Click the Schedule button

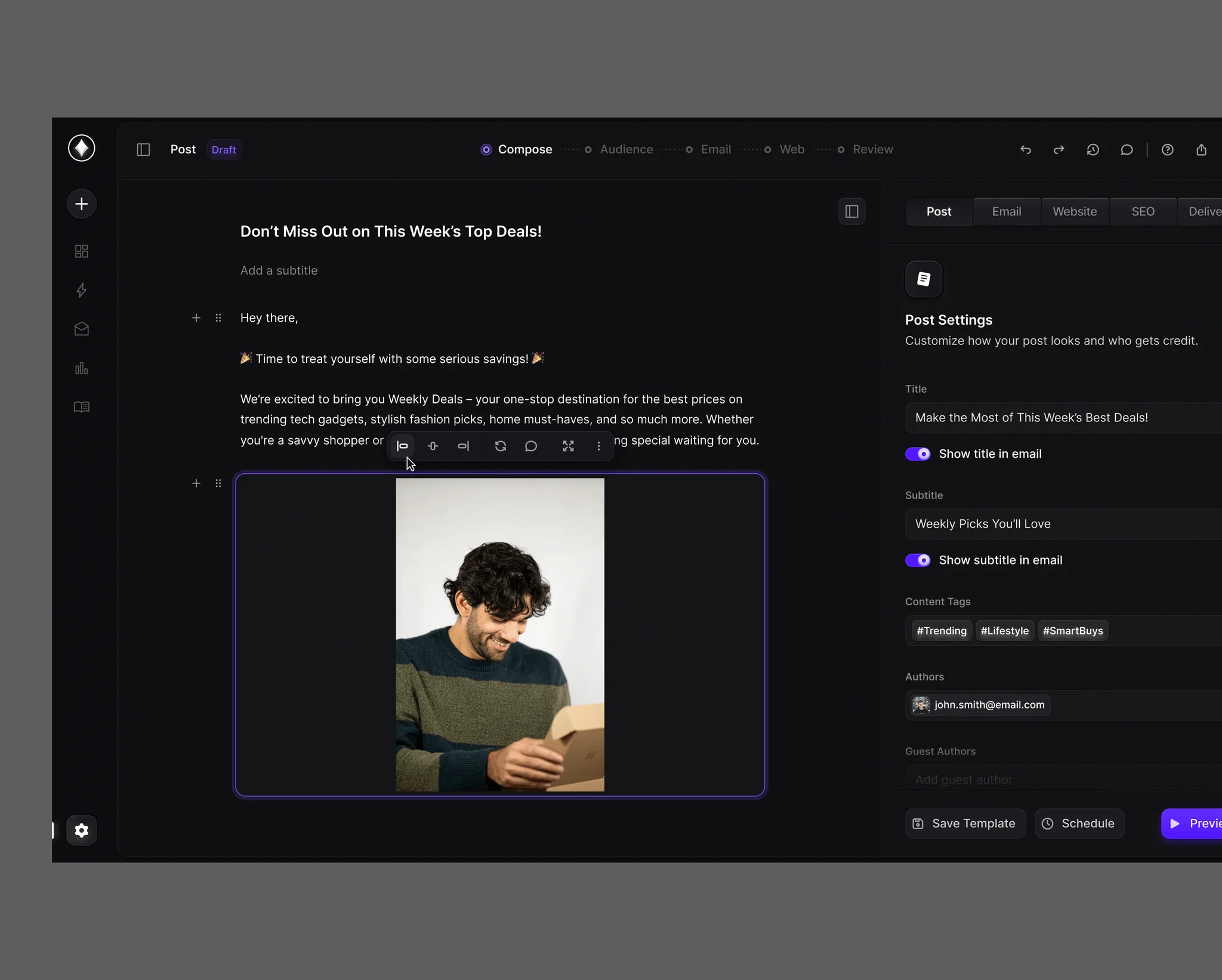click(1080, 824)
